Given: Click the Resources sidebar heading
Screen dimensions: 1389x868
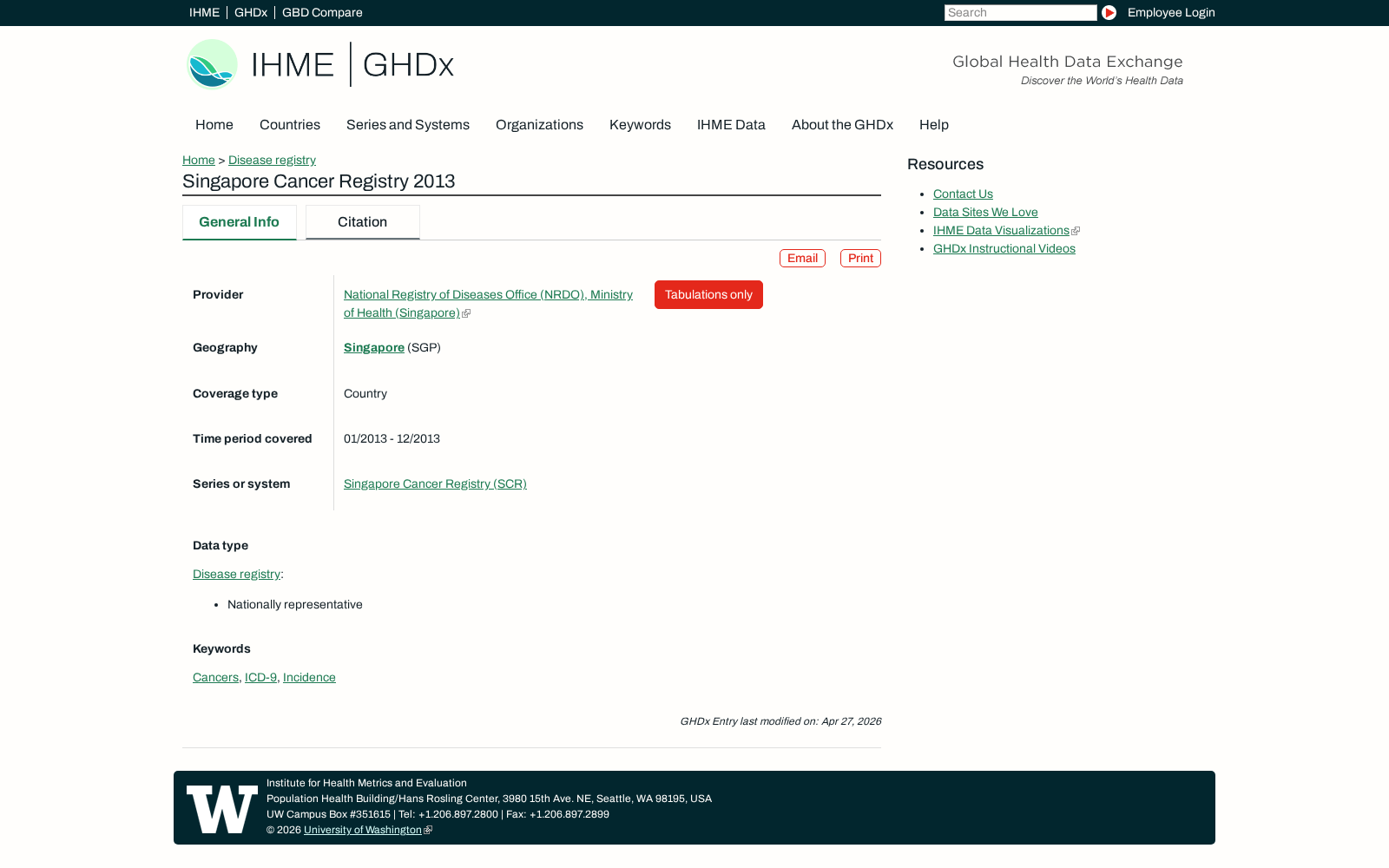Looking at the screenshot, I should pyautogui.click(x=945, y=164).
